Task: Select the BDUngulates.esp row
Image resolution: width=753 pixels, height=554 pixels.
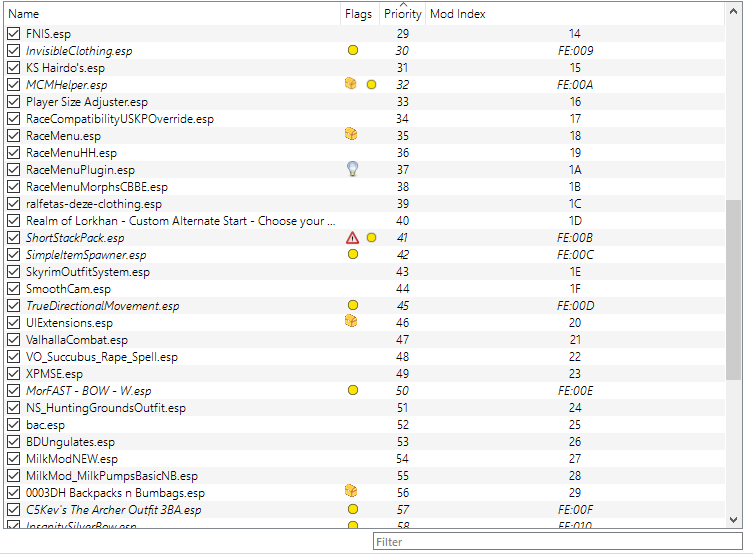Action: point(364,442)
